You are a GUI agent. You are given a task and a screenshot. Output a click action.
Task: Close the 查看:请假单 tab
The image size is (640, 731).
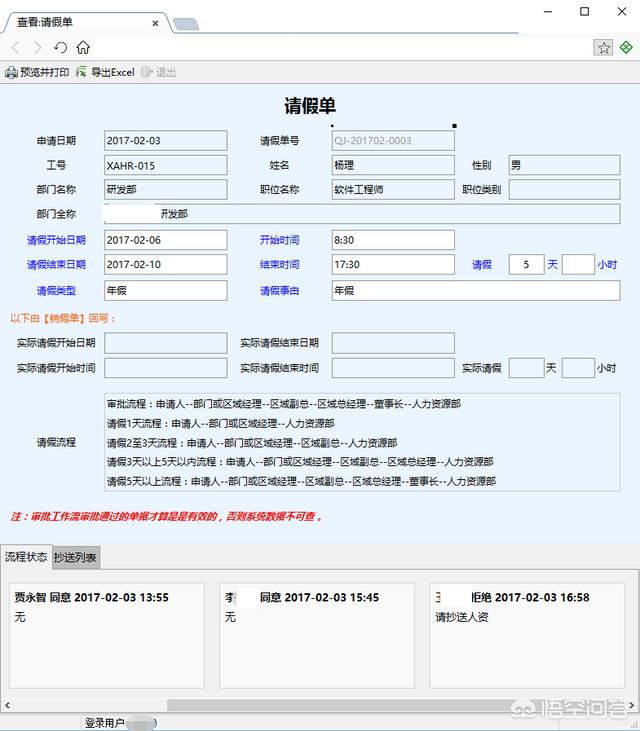coord(155,23)
